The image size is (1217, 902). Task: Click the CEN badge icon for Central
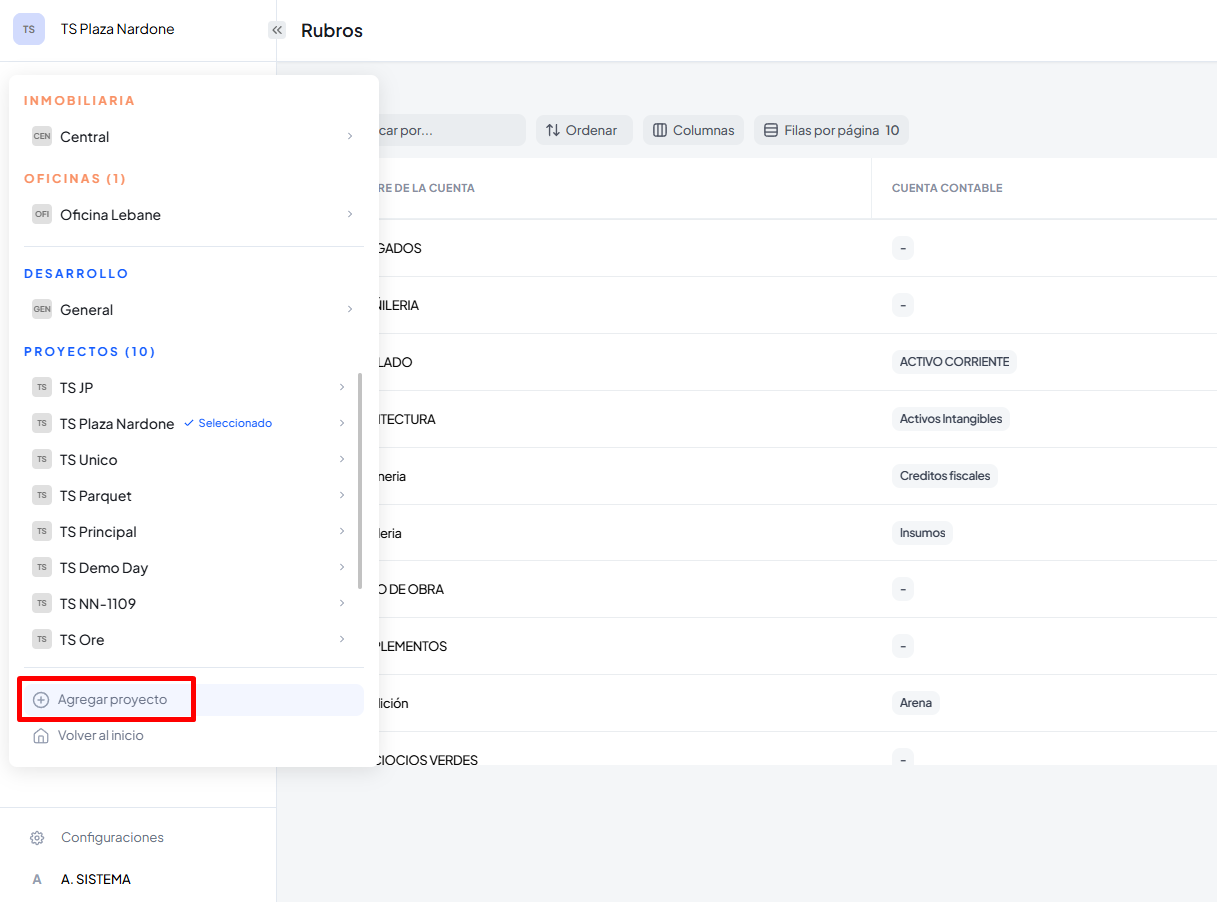(42, 136)
